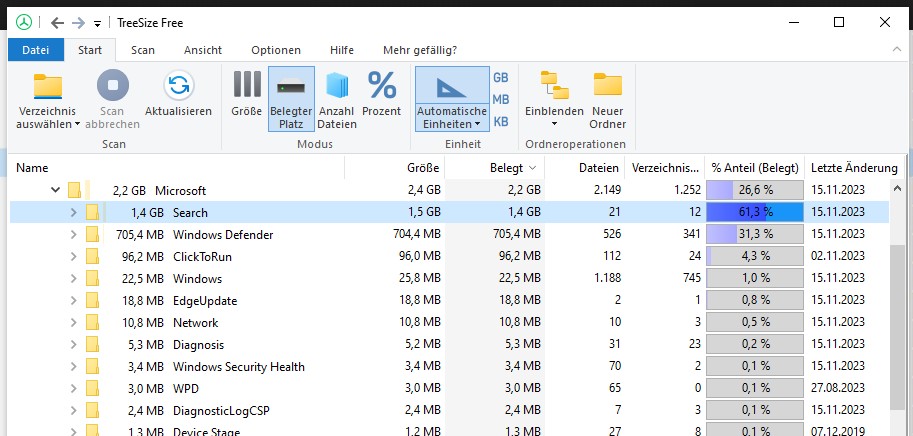This screenshot has width=913, height=436.
Task: Expand the WPD folder
Action: tap(73, 388)
